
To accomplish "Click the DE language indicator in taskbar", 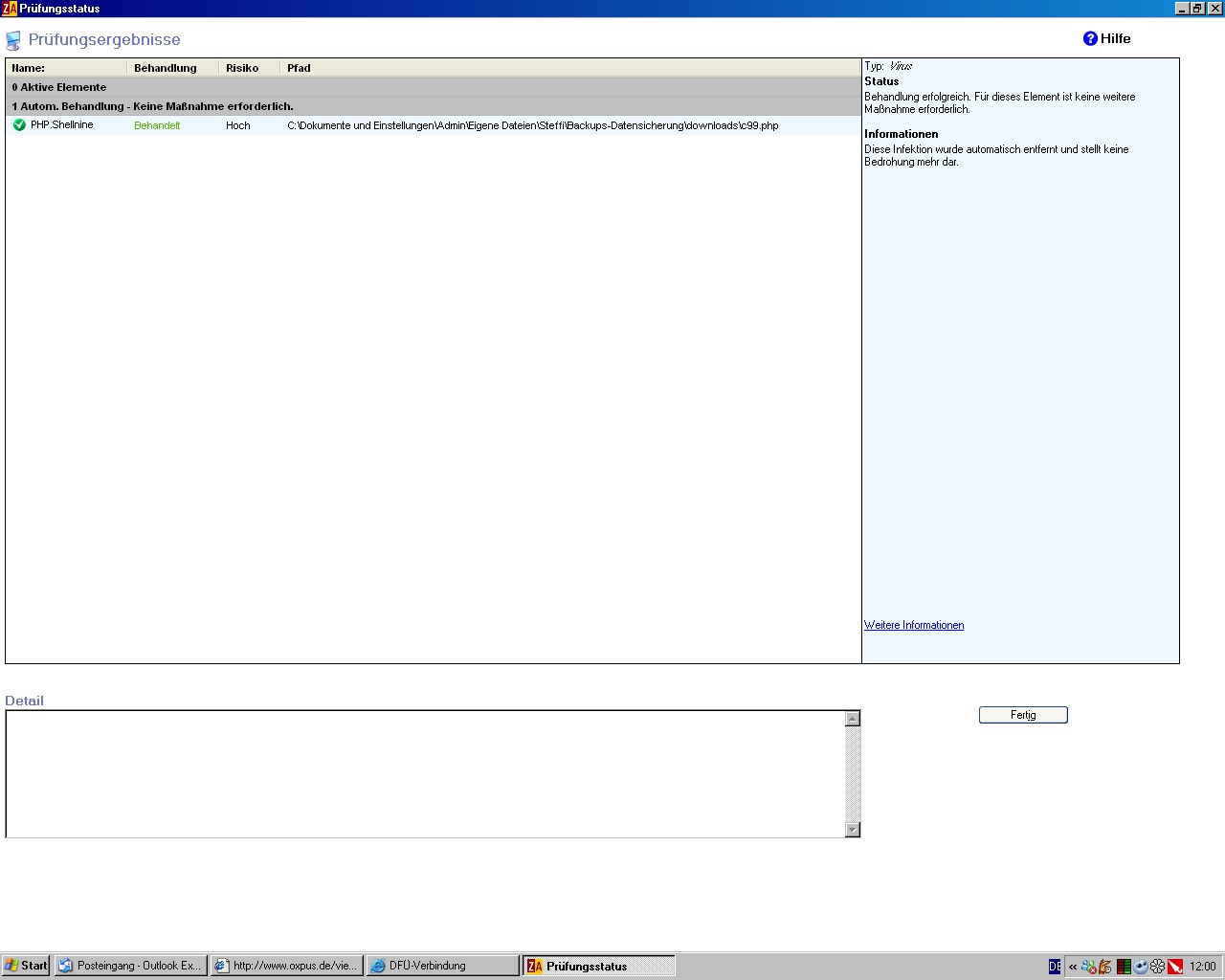I will point(1055,967).
